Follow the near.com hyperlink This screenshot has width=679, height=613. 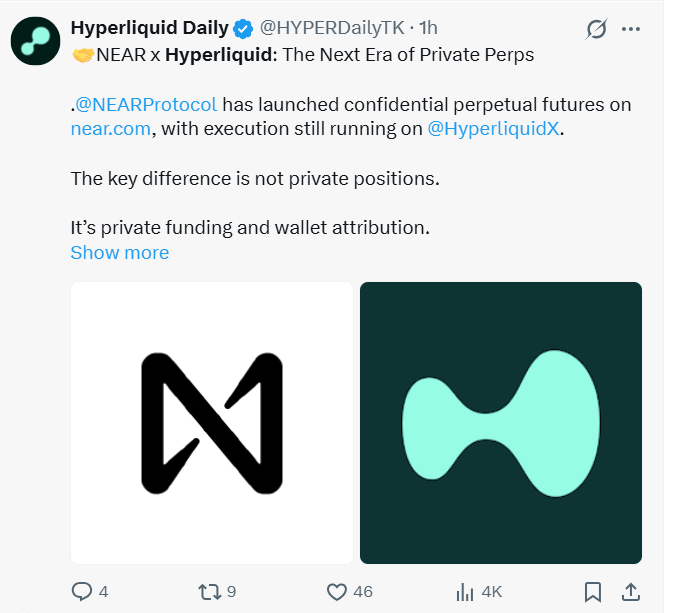coord(111,129)
